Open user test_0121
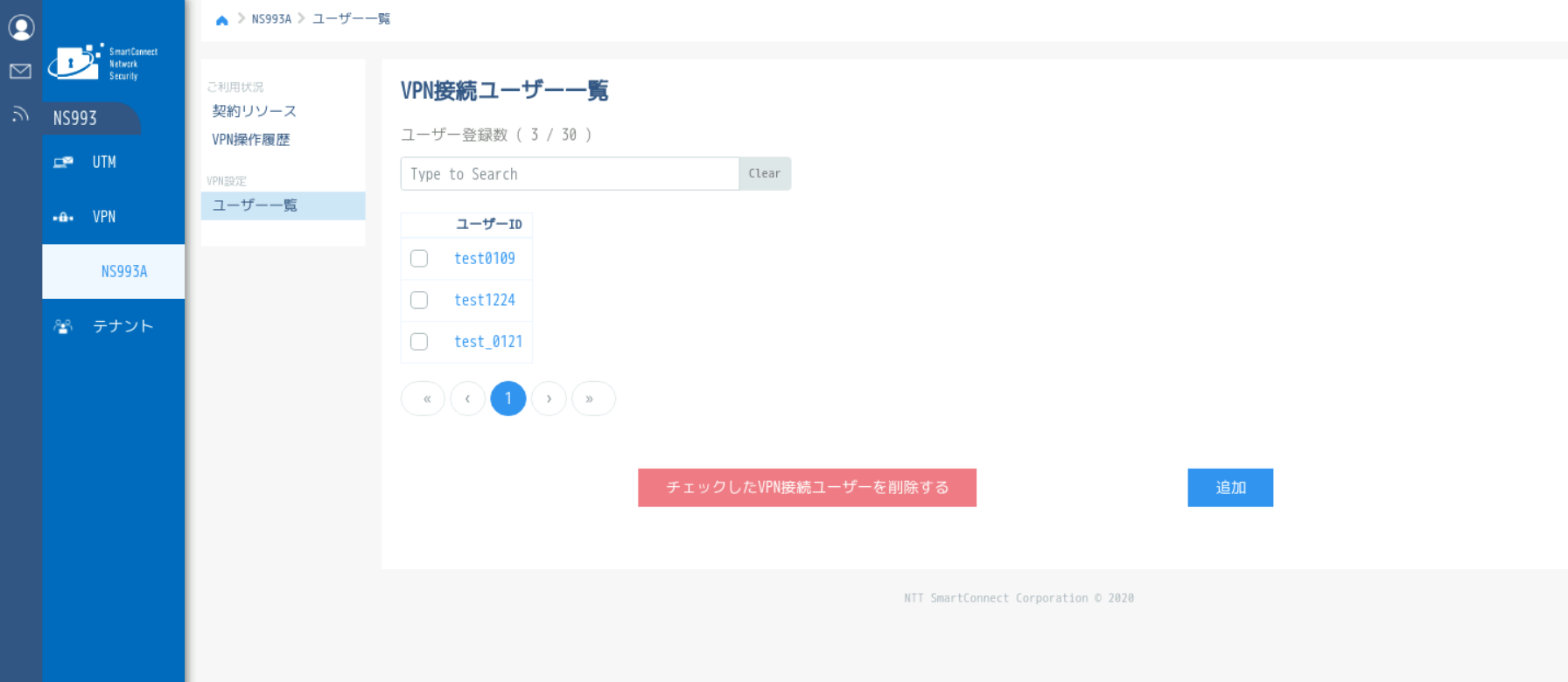1568x682 pixels. pyautogui.click(x=488, y=341)
